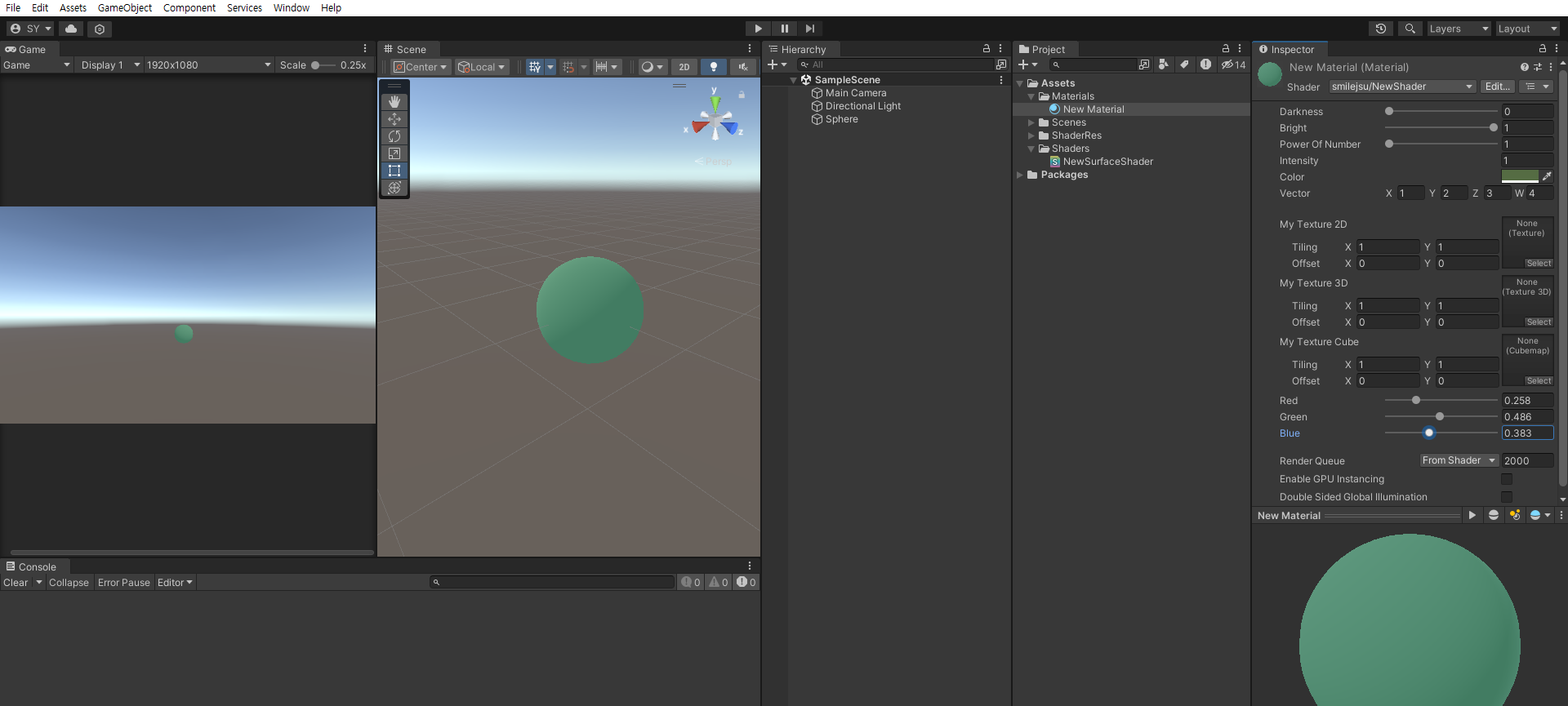Open Shader selection dropdown smilejsu/NewShader

pos(1401,87)
